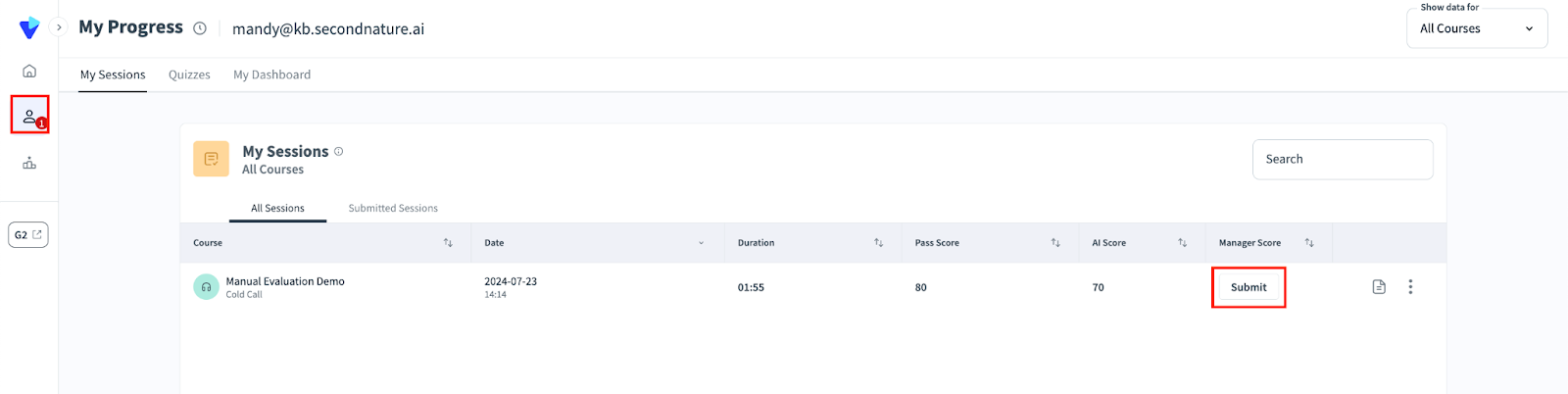Viewport: 1568px width, 394px height.
Task: Click the clock icon beside My Progress
Action: coord(200,28)
